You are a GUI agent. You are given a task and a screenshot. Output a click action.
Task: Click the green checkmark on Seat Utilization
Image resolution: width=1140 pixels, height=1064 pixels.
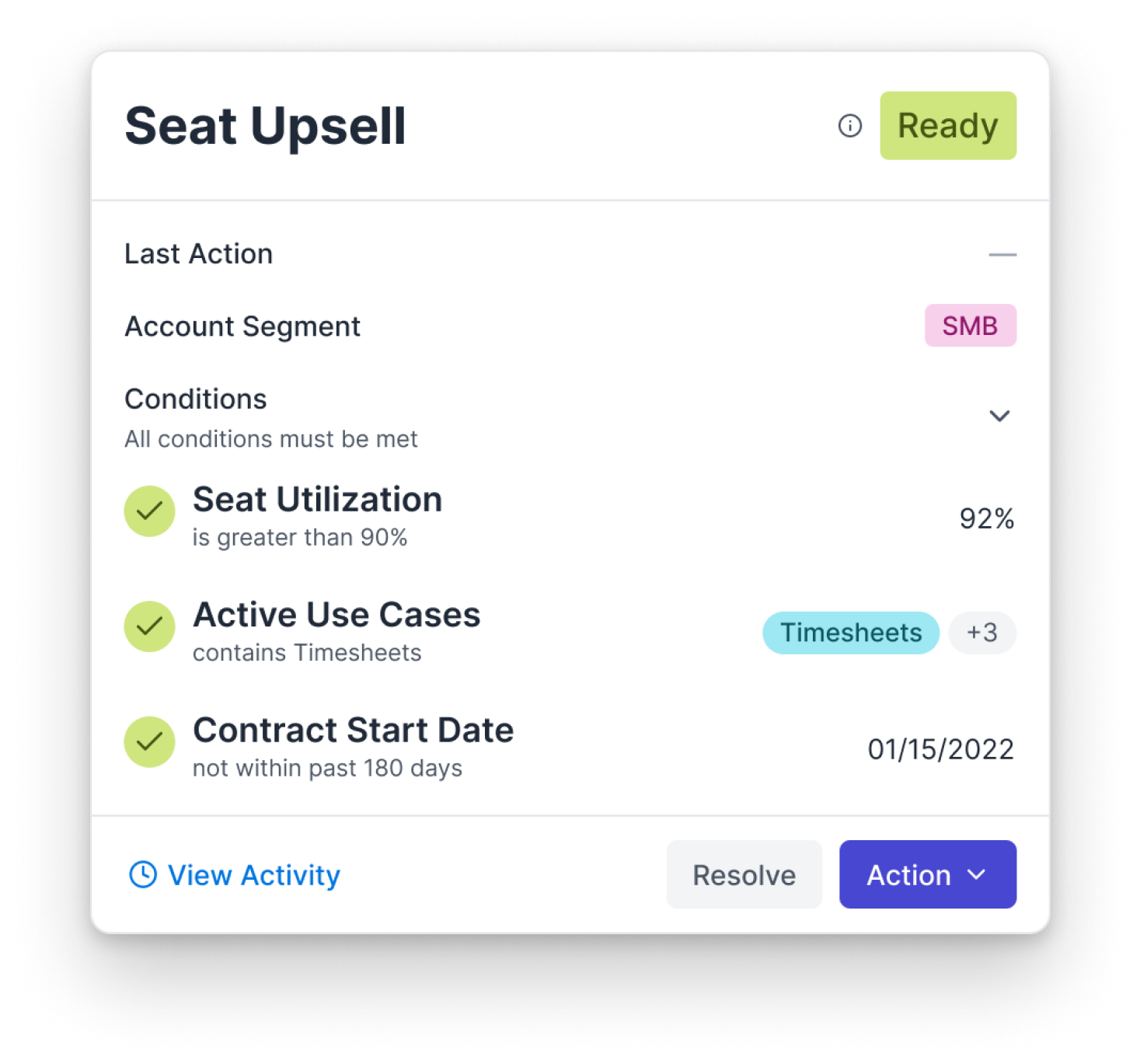point(149,511)
